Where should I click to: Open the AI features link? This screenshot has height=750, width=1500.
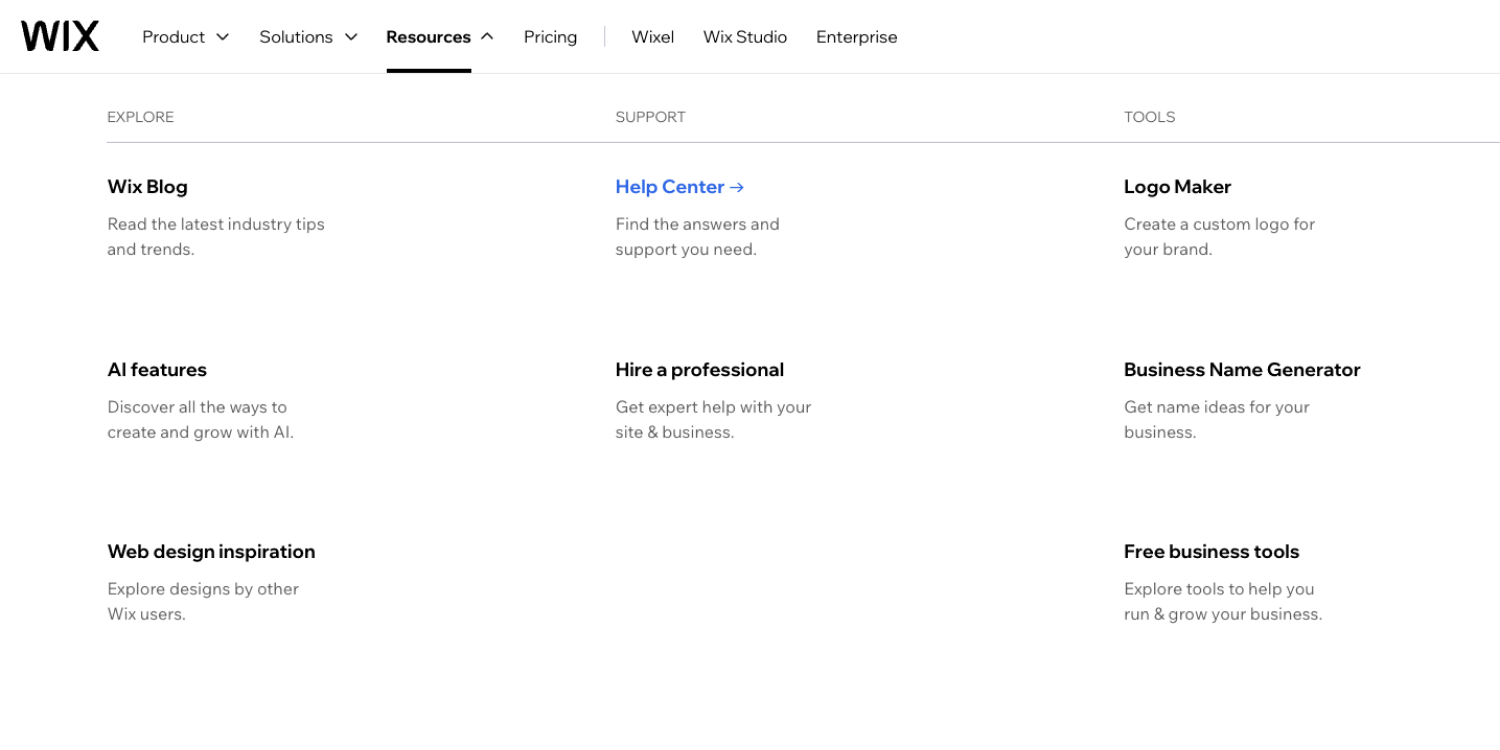tap(157, 370)
